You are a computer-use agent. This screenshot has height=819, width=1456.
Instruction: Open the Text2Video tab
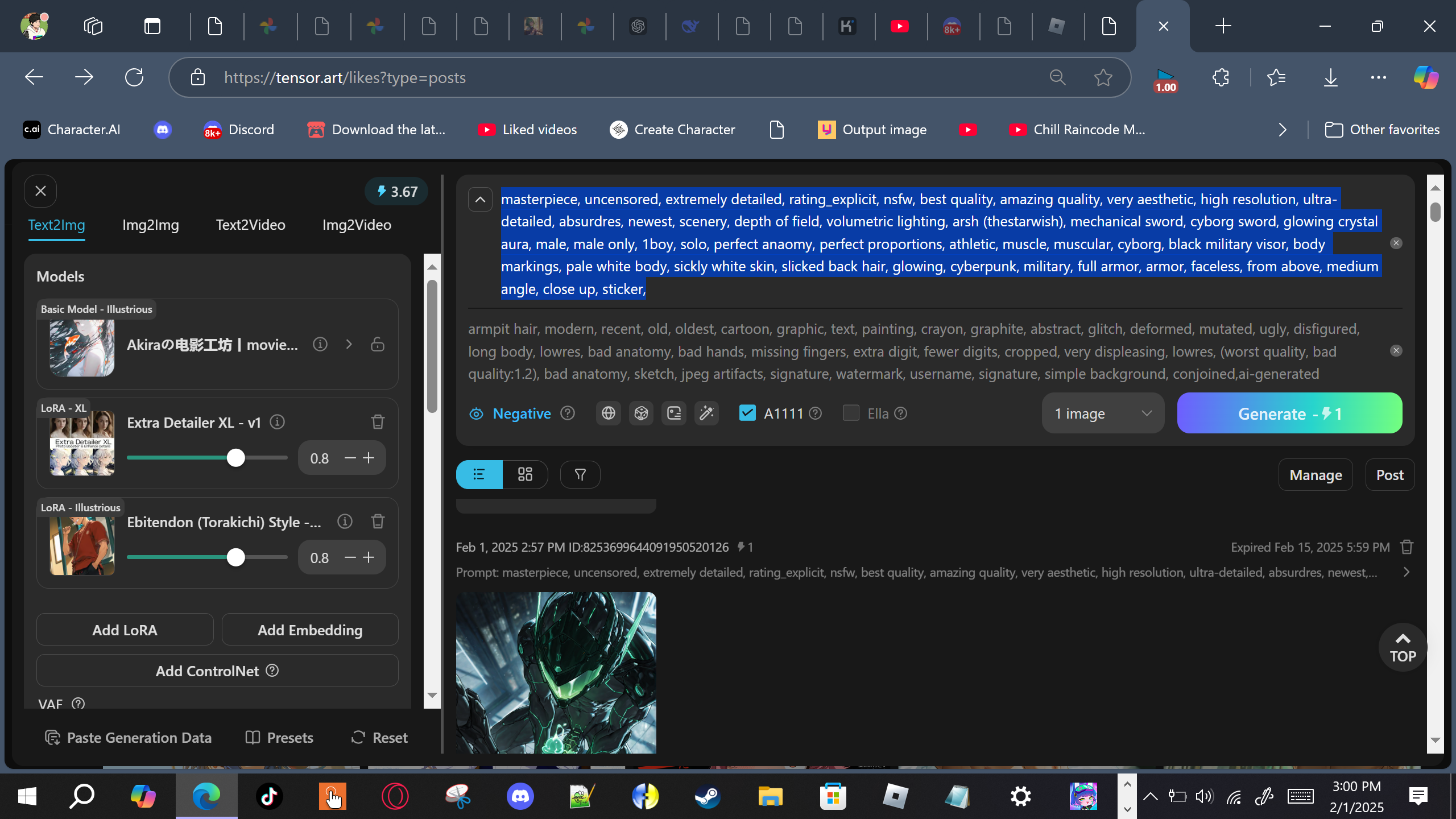coord(250,225)
